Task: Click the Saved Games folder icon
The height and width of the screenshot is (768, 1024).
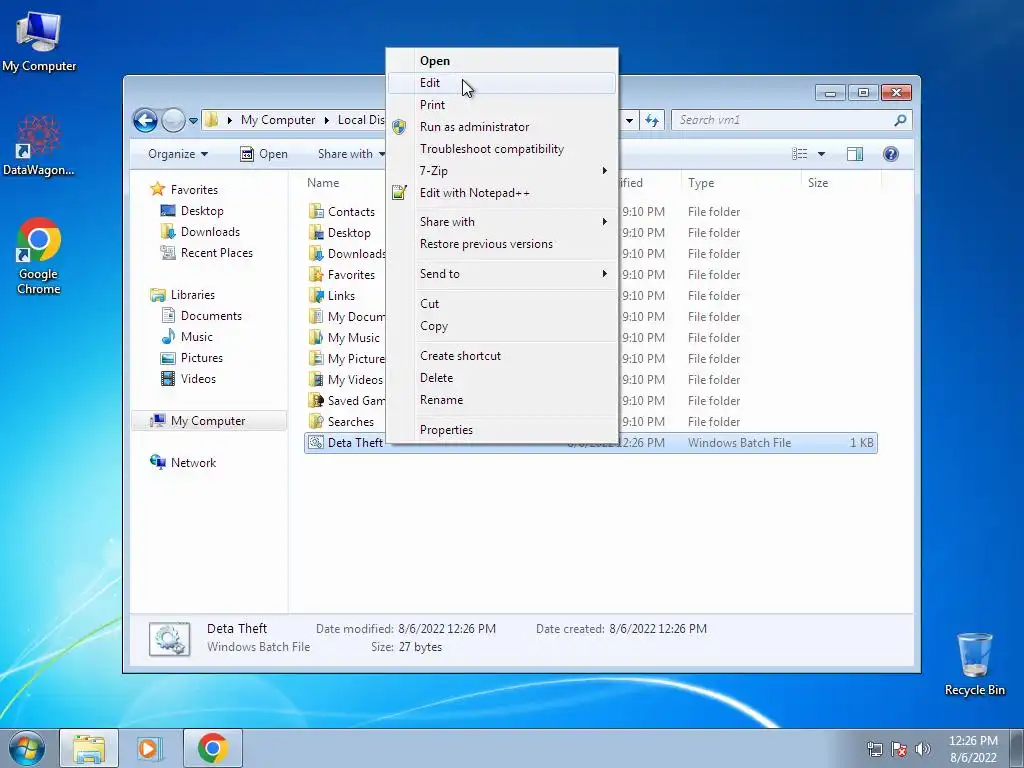Action: (316, 400)
